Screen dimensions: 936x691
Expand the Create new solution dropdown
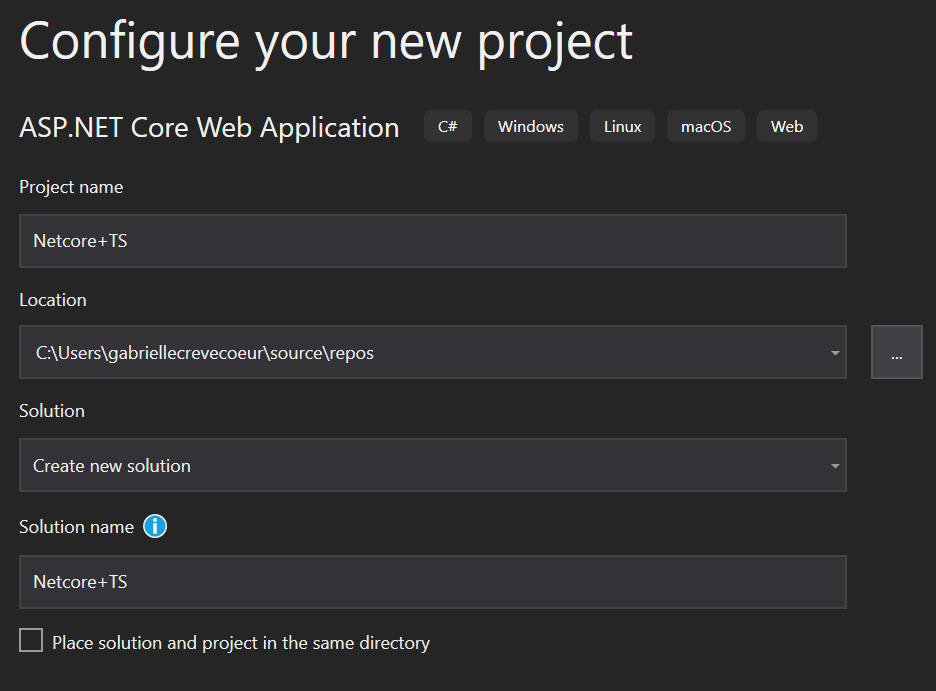point(835,465)
